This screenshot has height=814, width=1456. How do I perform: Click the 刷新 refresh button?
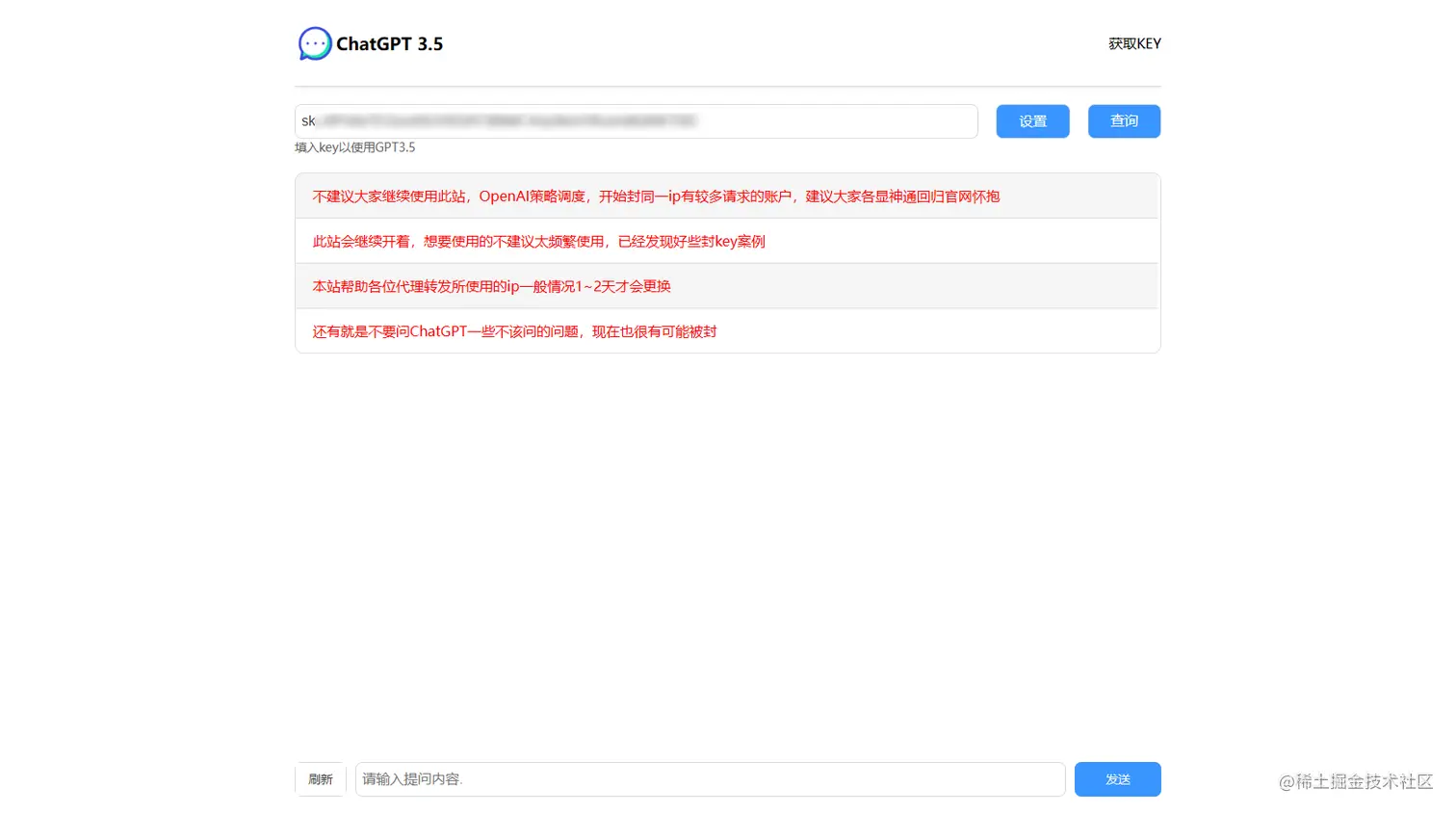tap(321, 779)
